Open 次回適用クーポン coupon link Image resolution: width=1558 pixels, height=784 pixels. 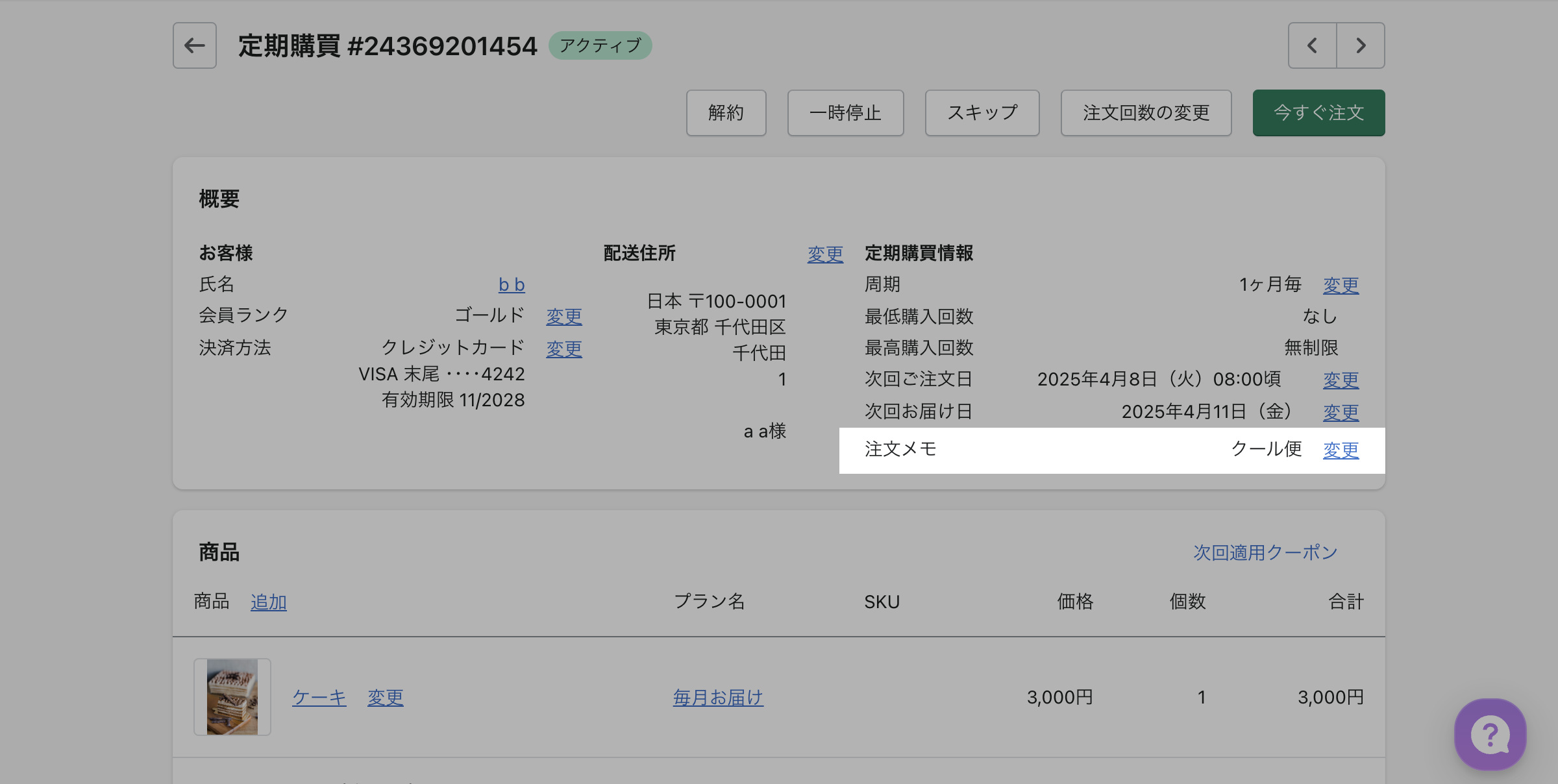pos(1265,552)
